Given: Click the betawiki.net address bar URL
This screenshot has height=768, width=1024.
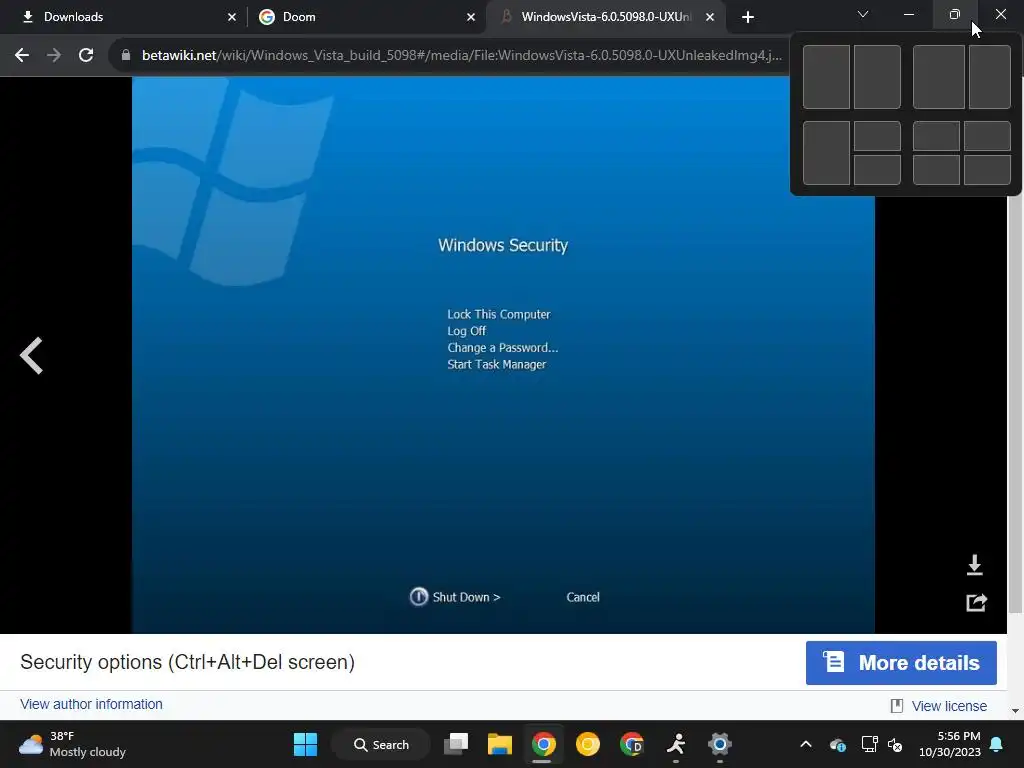Looking at the screenshot, I should pos(461,56).
